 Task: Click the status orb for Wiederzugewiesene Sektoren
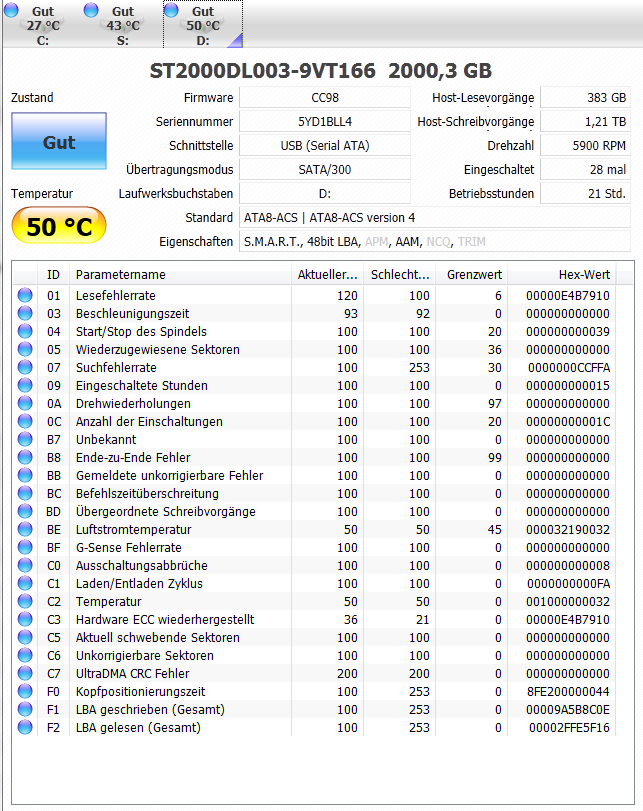(x=25, y=349)
